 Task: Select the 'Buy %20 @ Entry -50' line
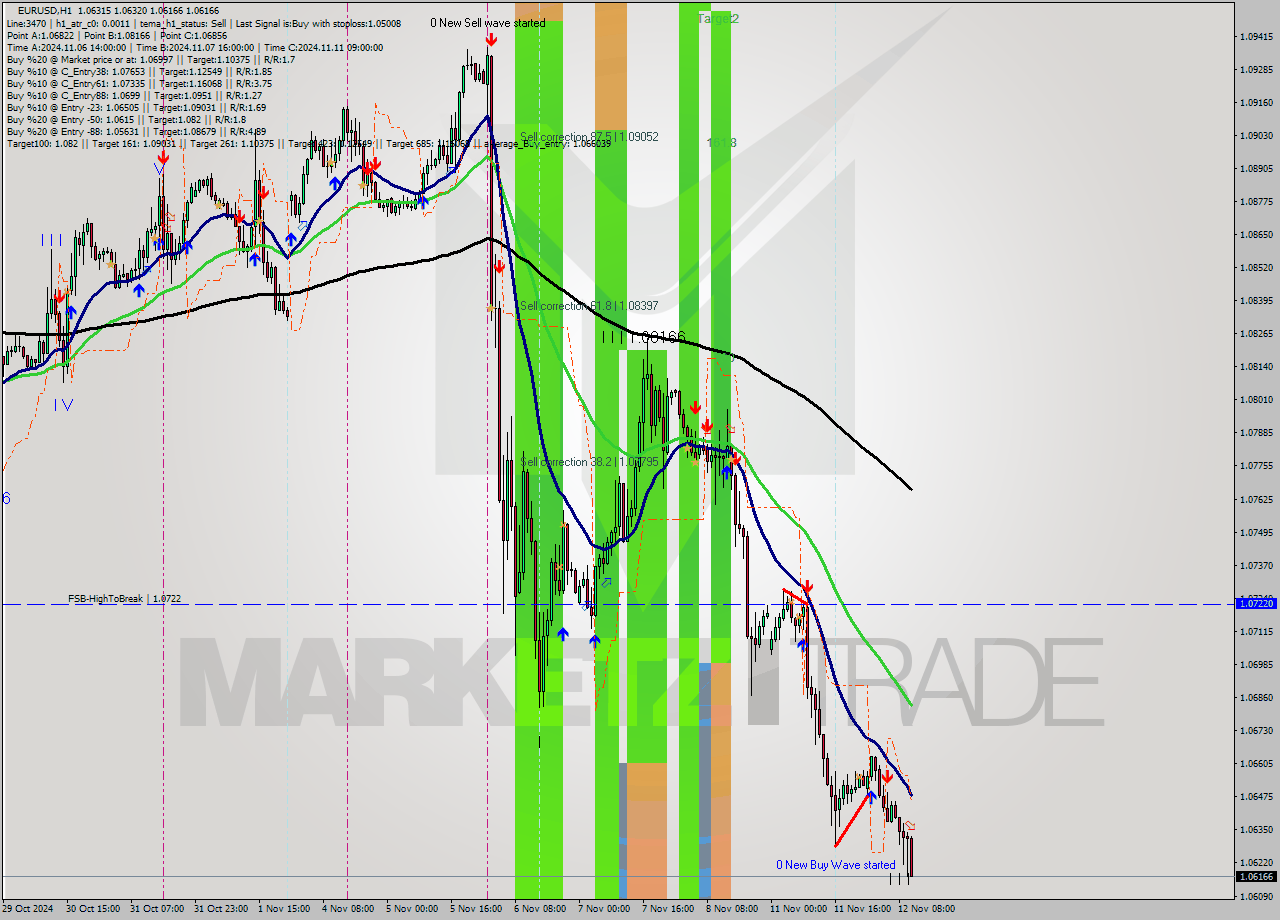[126, 119]
